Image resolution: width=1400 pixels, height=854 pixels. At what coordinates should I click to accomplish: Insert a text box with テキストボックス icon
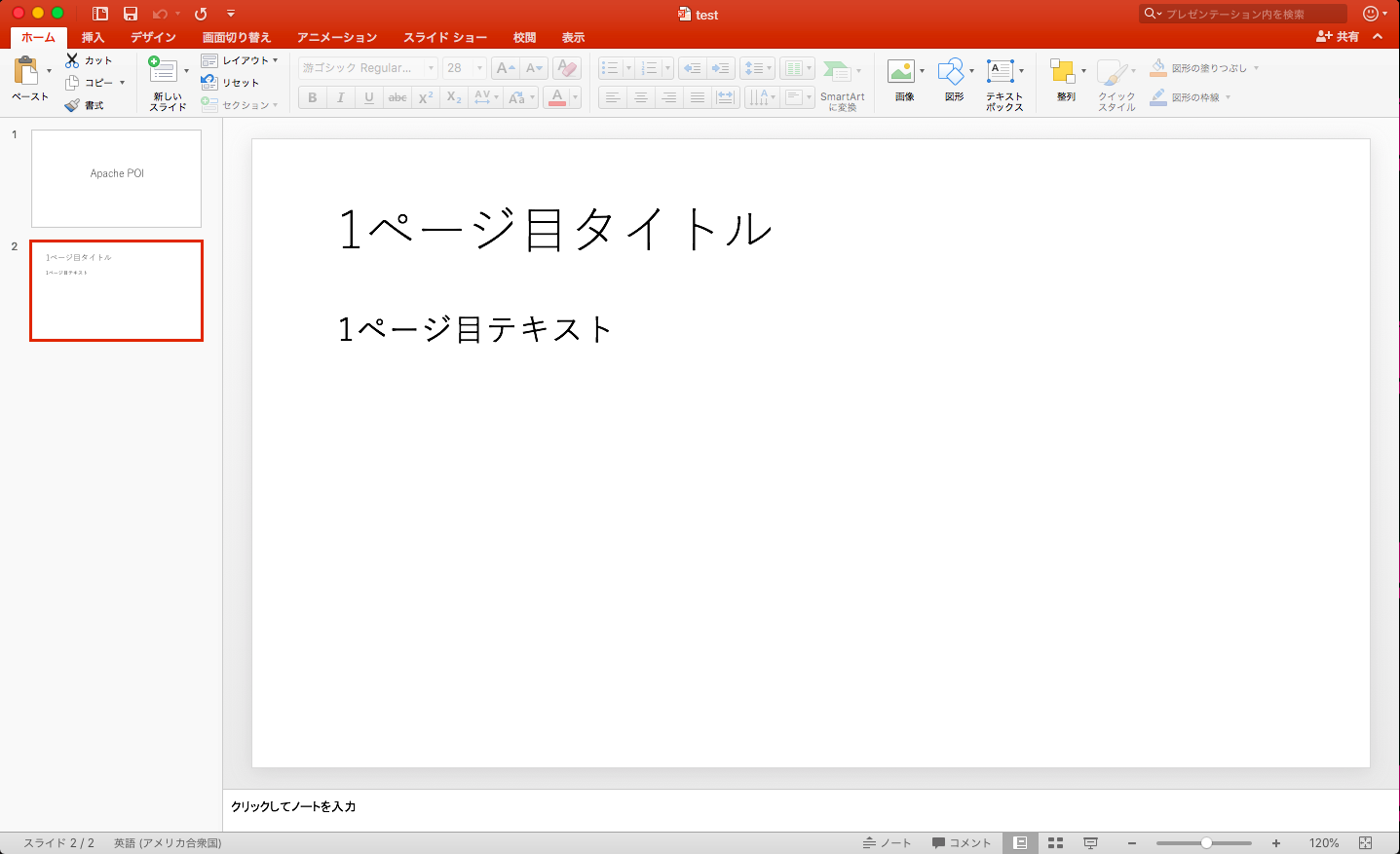(x=1001, y=71)
